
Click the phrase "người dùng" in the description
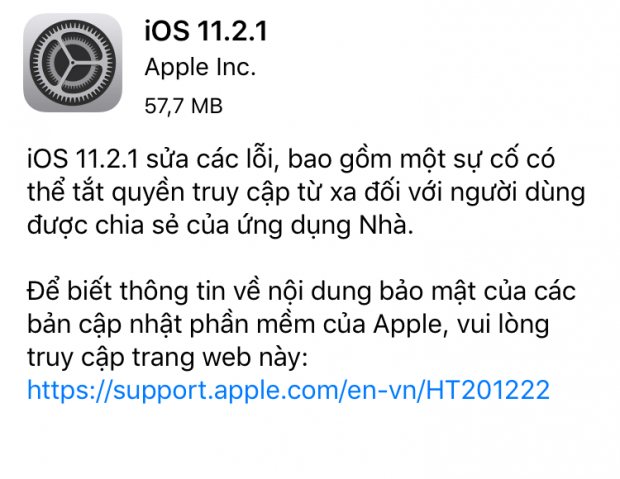pyautogui.click(x=518, y=193)
